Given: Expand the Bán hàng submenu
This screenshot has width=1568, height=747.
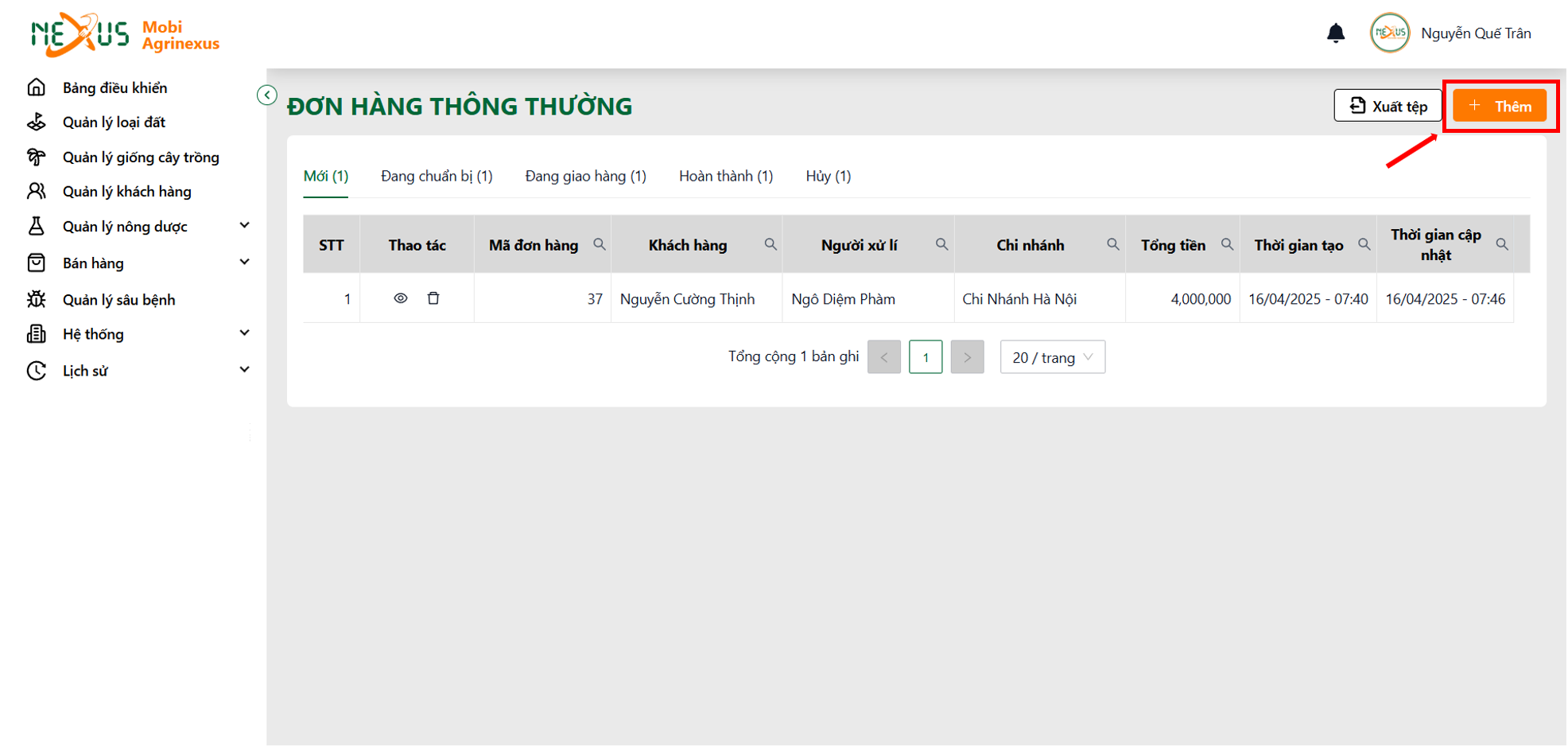Looking at the screenshot, I should [x=245, y=262].
